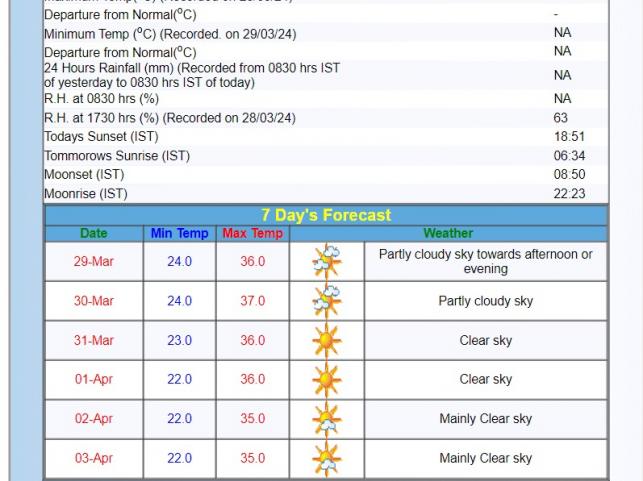Viewport: 643px width, 481px height.
Task: Select the 31-Mar date cell
Action: pos(93,341)
